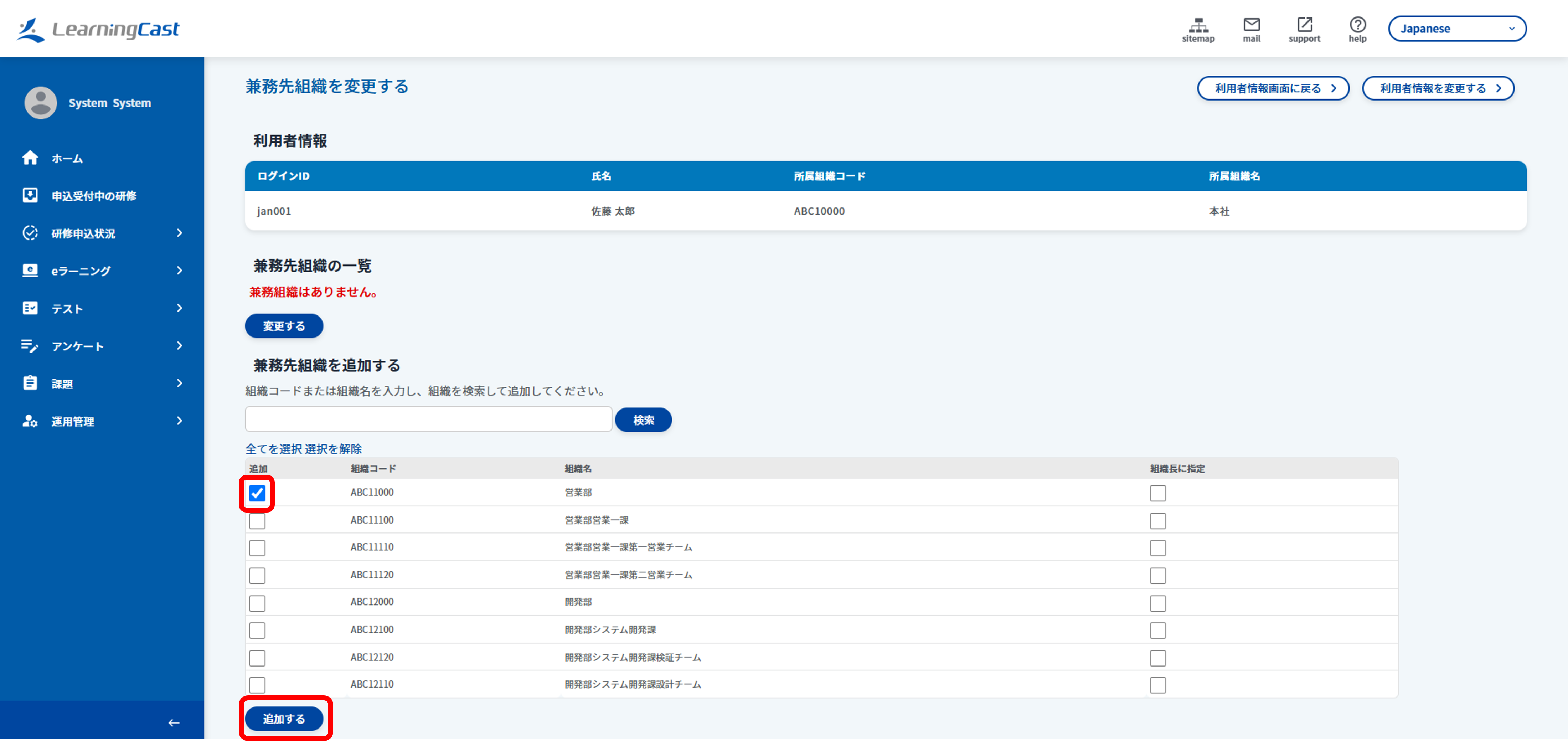Image resolution: width=1568 pixels, height=741 pixels.
Task: Open the テスト menu item
Action: click(x=102, y=308)
